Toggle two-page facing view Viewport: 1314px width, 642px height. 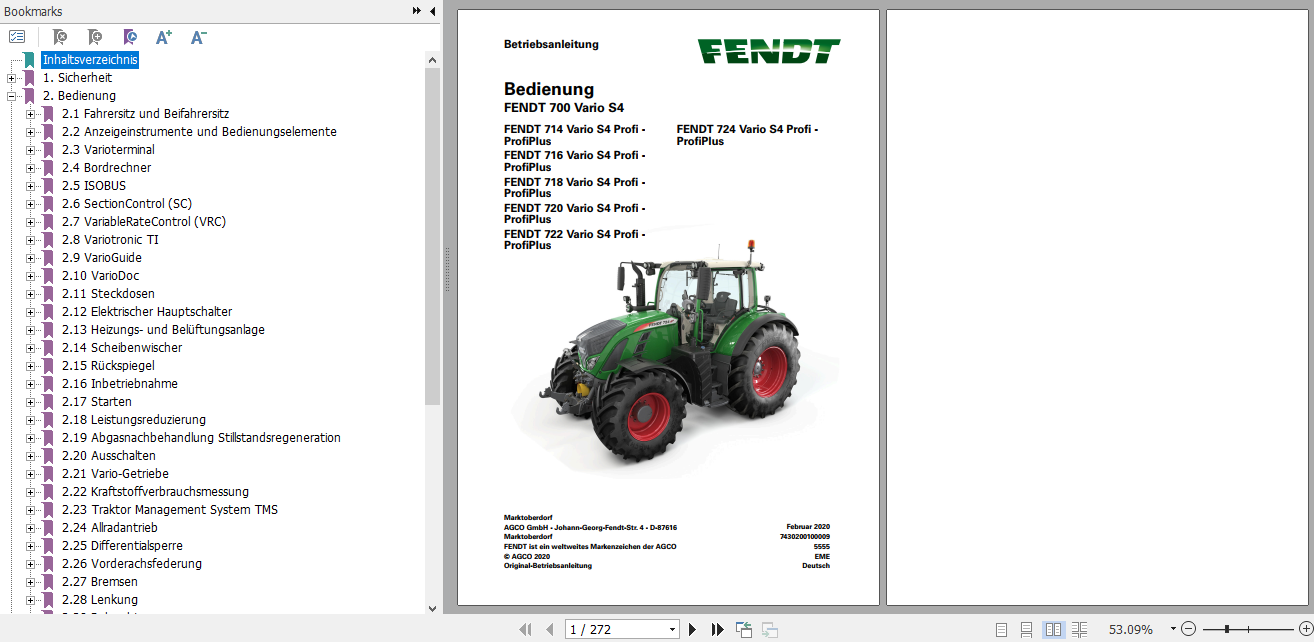pyautogui.click(x=1053, y=629)
